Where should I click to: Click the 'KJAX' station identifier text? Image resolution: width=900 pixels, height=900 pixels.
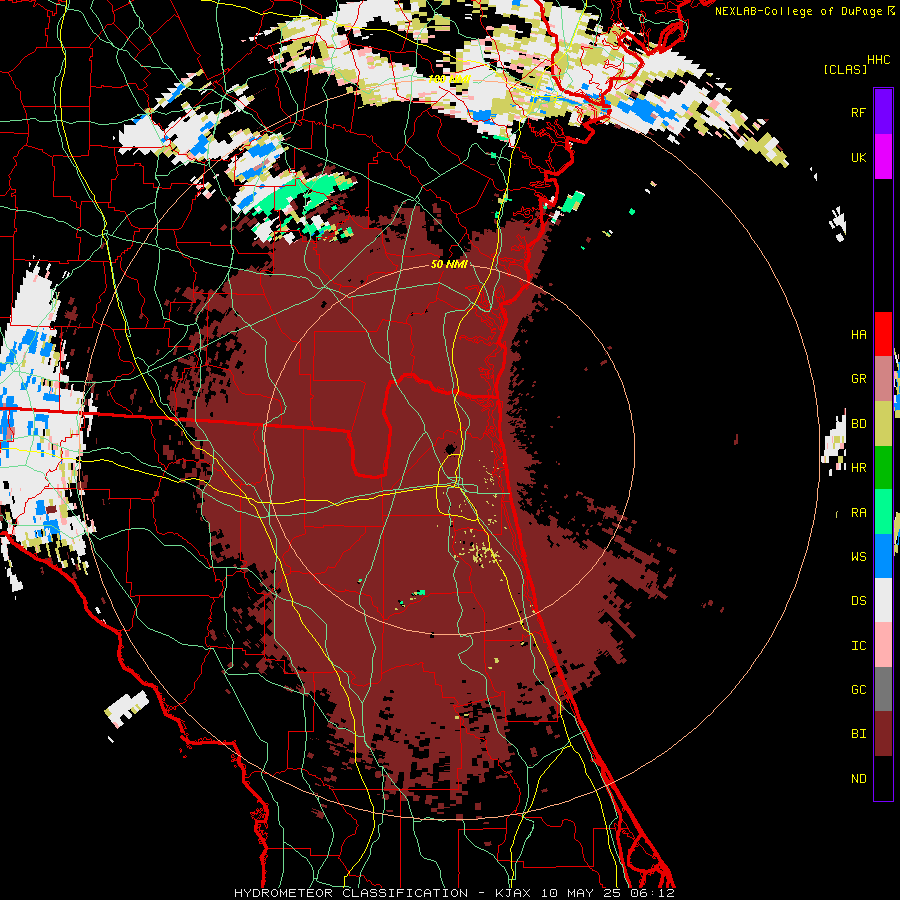(x=513, y=893)
